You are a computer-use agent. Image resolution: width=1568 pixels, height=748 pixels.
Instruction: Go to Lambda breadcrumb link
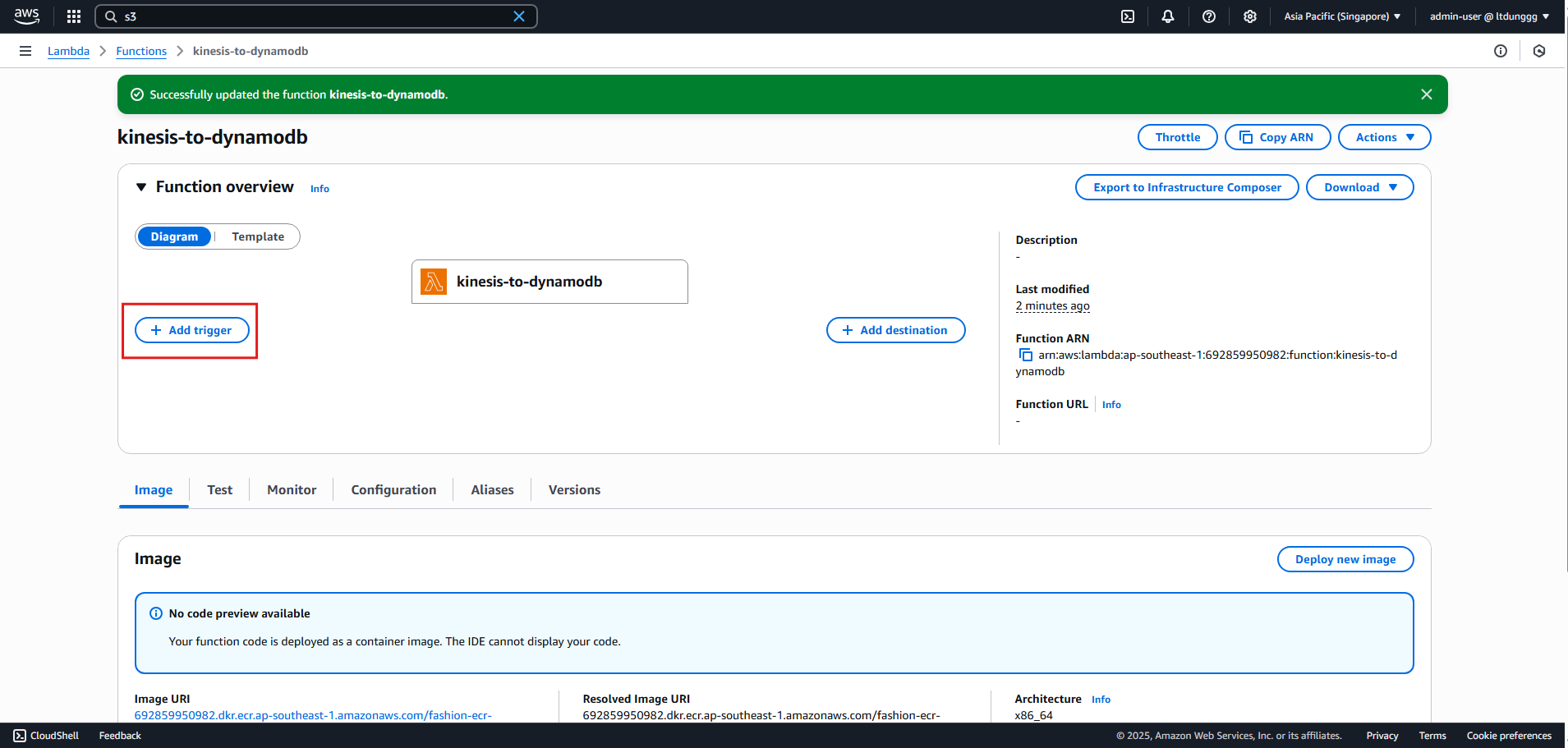68,51
